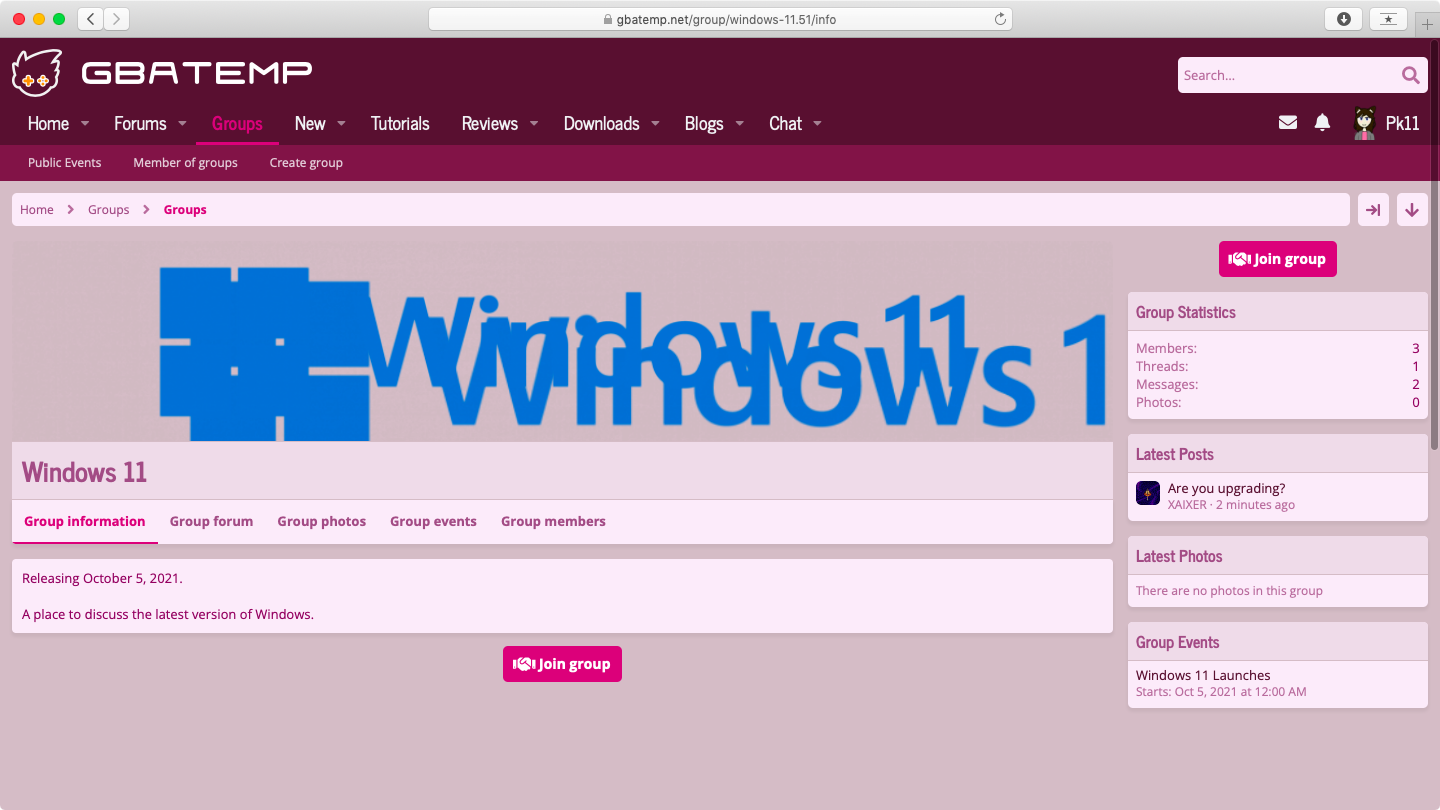
Task: Reload the page via the address bar icon
Action: tap(1000, 19)
